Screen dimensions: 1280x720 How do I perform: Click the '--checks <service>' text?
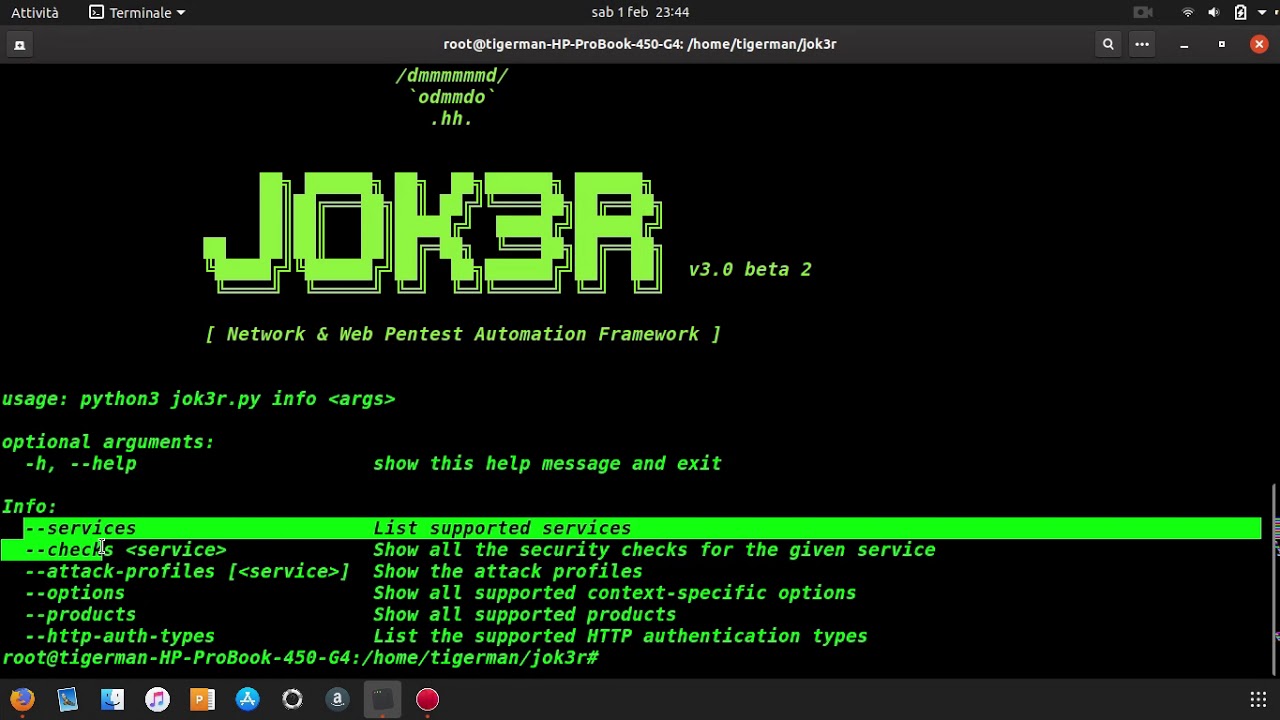pos(126,550)
